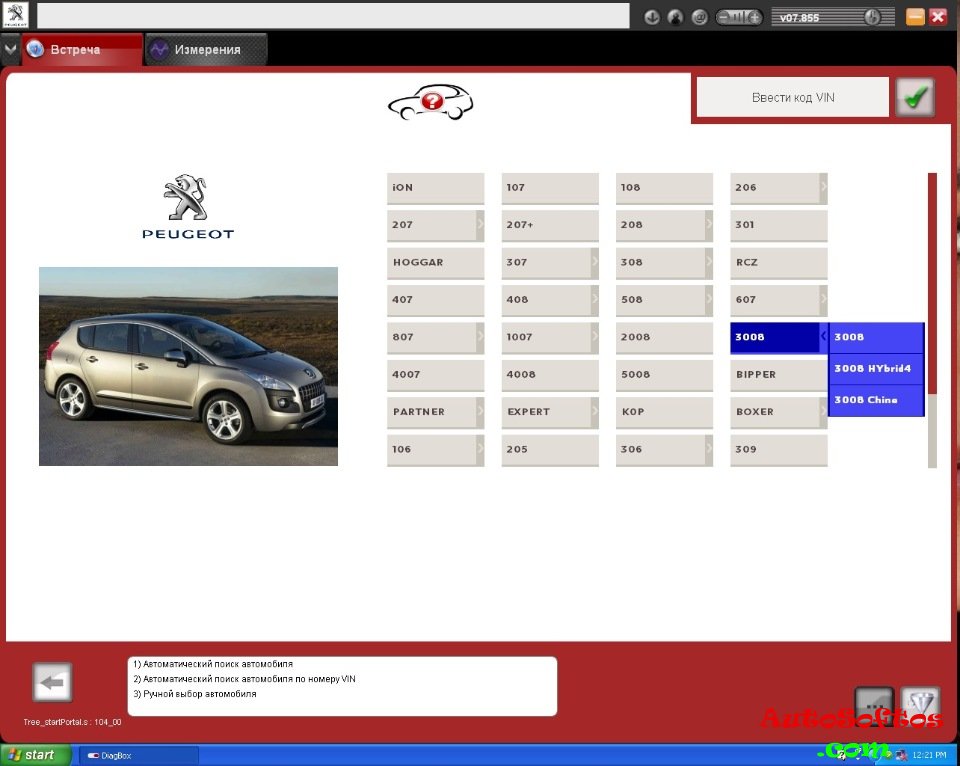Expand the 307 model arrow

(x=594, y=262)
